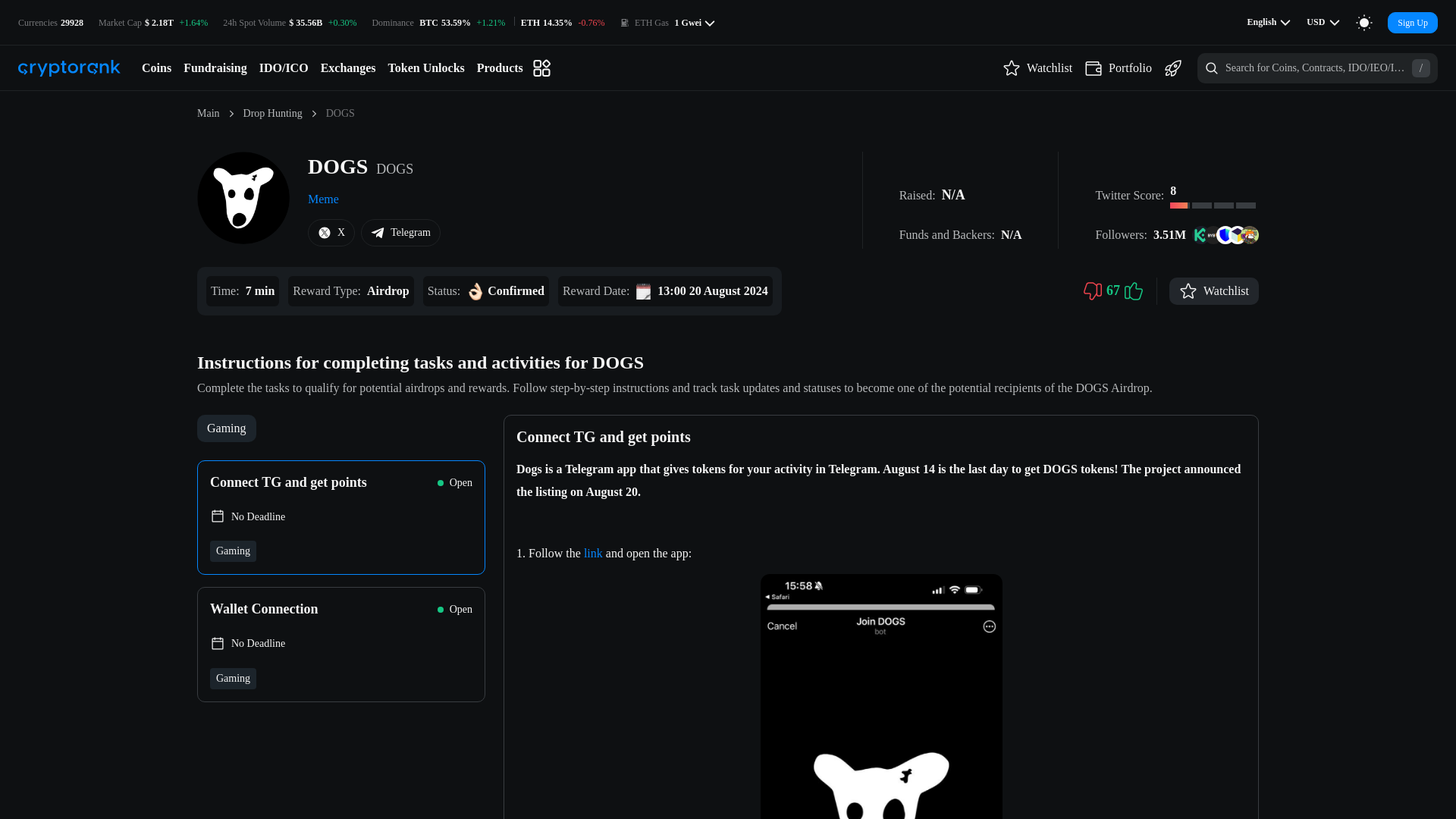The width and height of the screenshot is (1456, 819).
Task: Click the 24h Spot Volume $ 35.56B value
Action: [306, 23]
